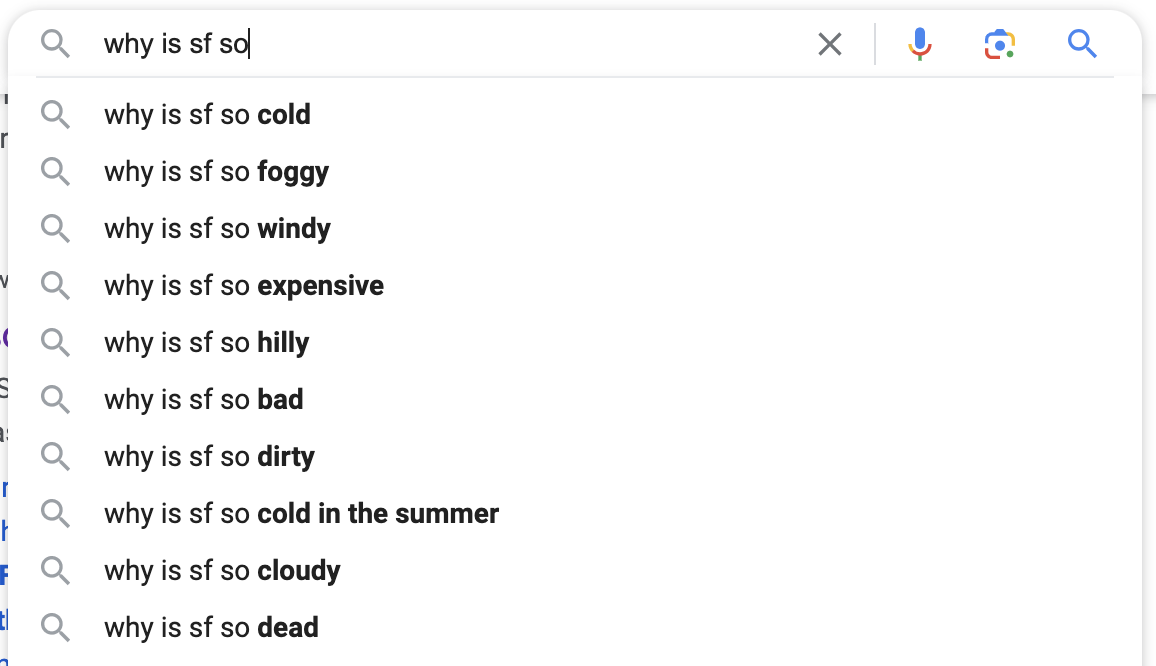Viewport: 1156px width, 666px height.
Task: Select "why is sf so hilly" suggestion
Action: coord(206,343)
